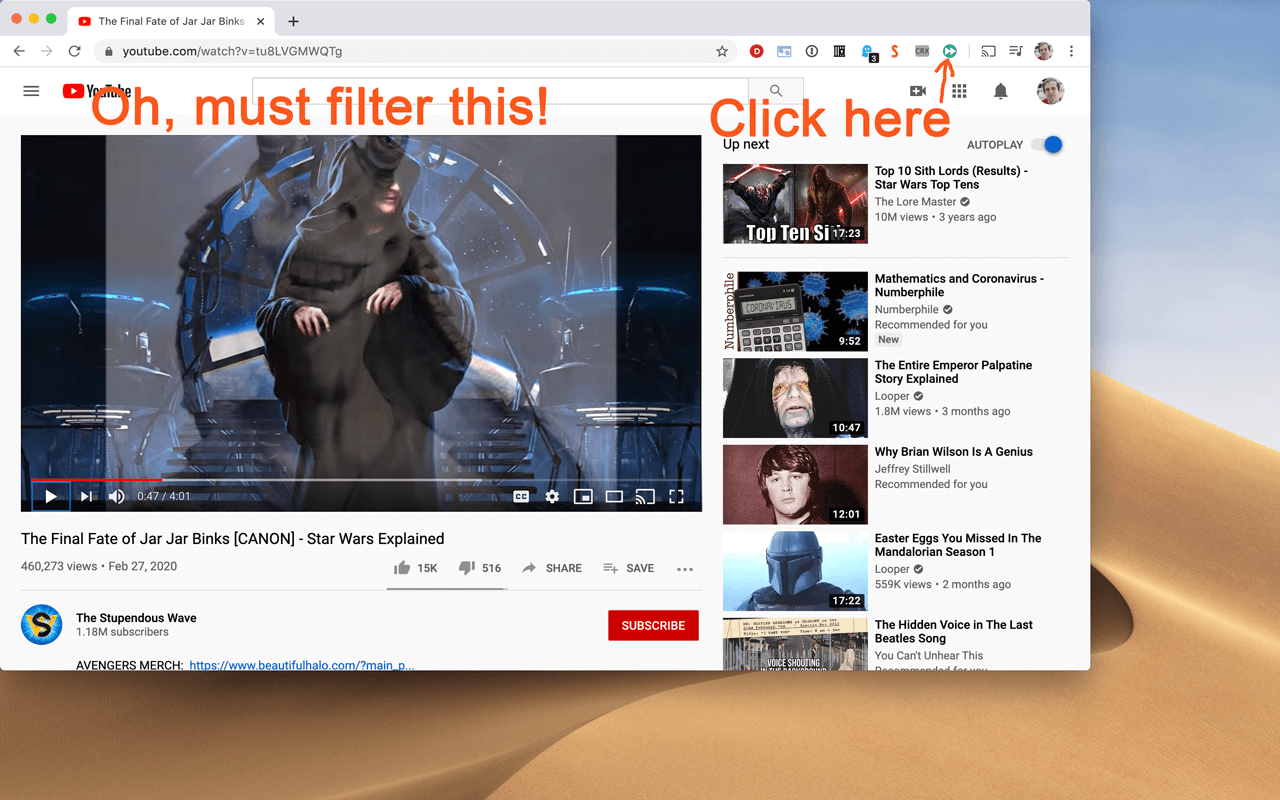Image resolution: width=1280 pixels, height=800 pixels.
Task: Open Chrome's three-dot browser menu
Action: click(1071, 51)
